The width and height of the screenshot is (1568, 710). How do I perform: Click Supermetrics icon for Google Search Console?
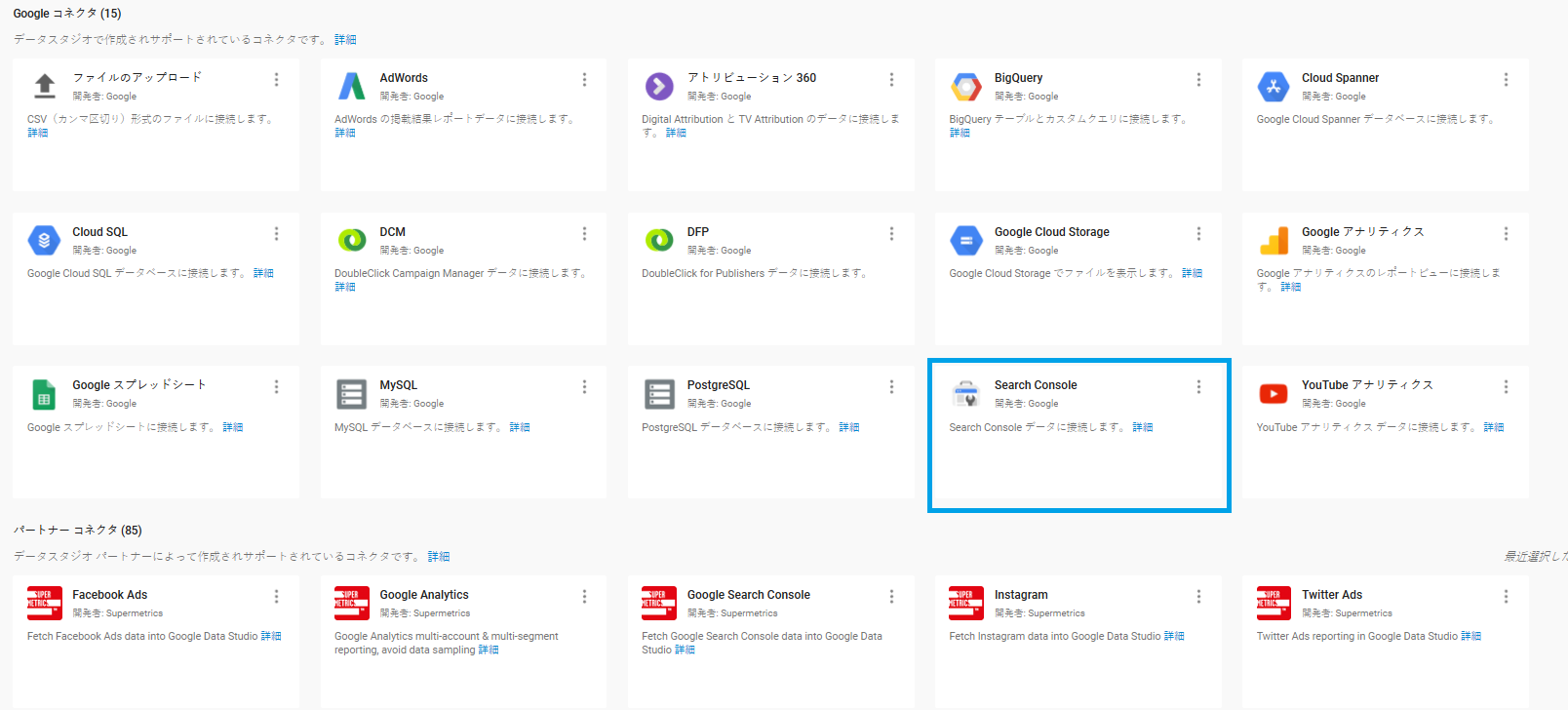[659, 604]
